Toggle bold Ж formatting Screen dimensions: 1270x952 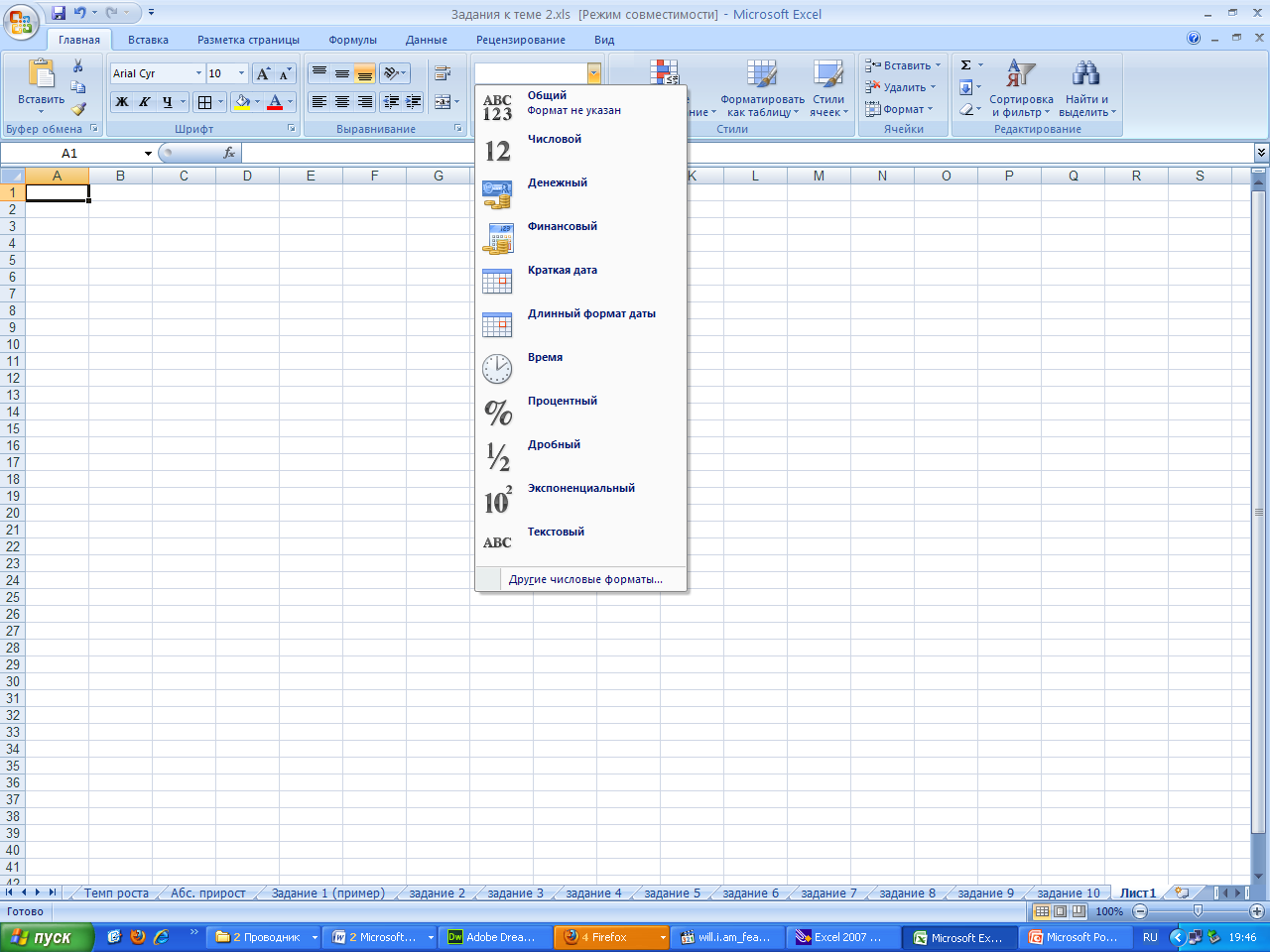point(122,101)
